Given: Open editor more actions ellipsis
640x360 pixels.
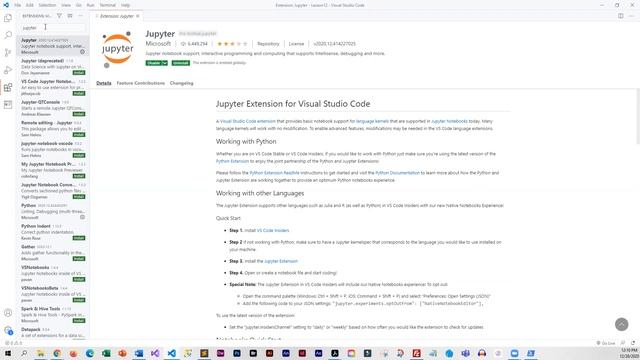Looking at the screenshot, I should (x=631, y=16).
